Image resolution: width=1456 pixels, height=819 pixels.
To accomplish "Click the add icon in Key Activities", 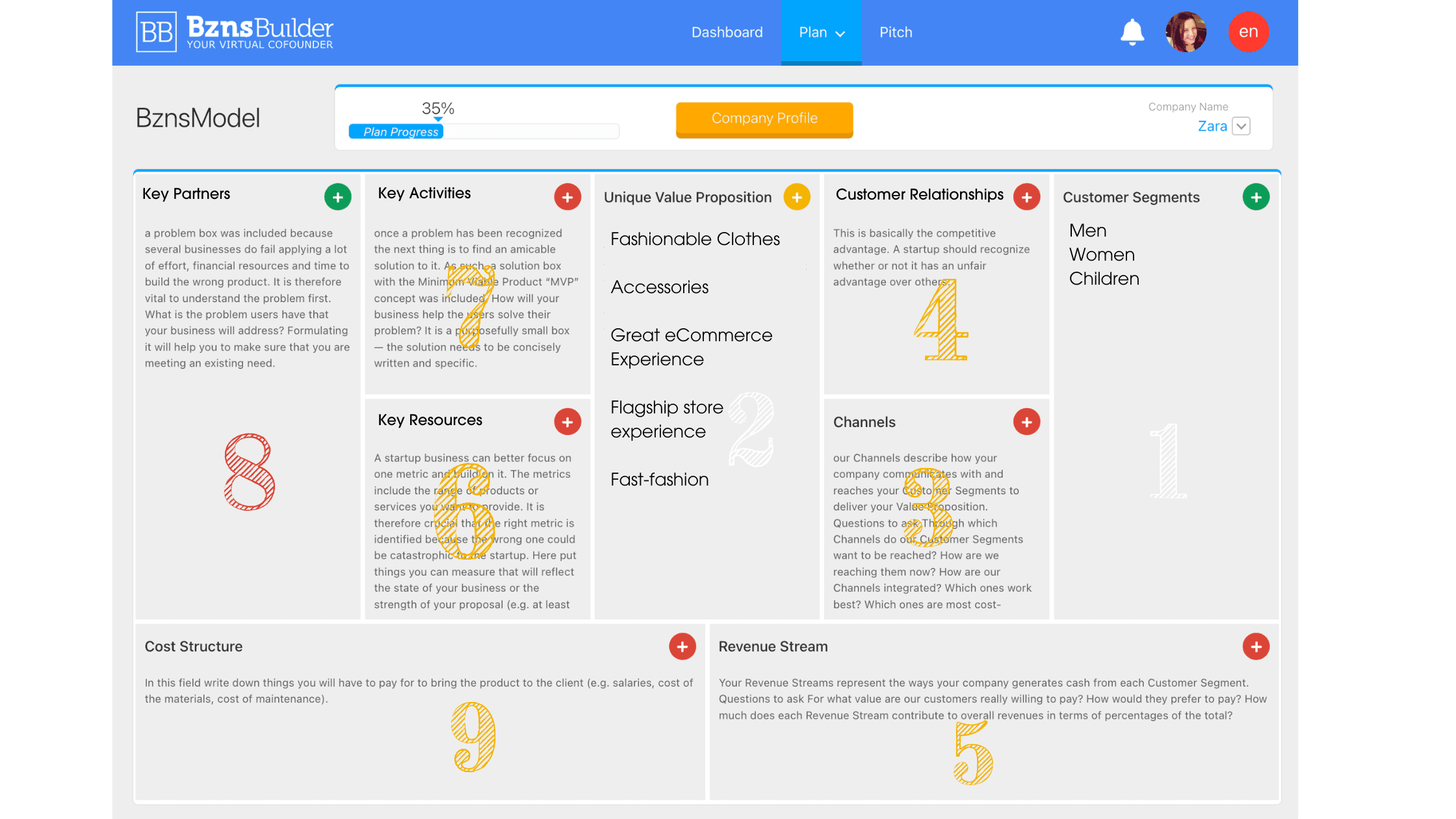I will (568, 196).
